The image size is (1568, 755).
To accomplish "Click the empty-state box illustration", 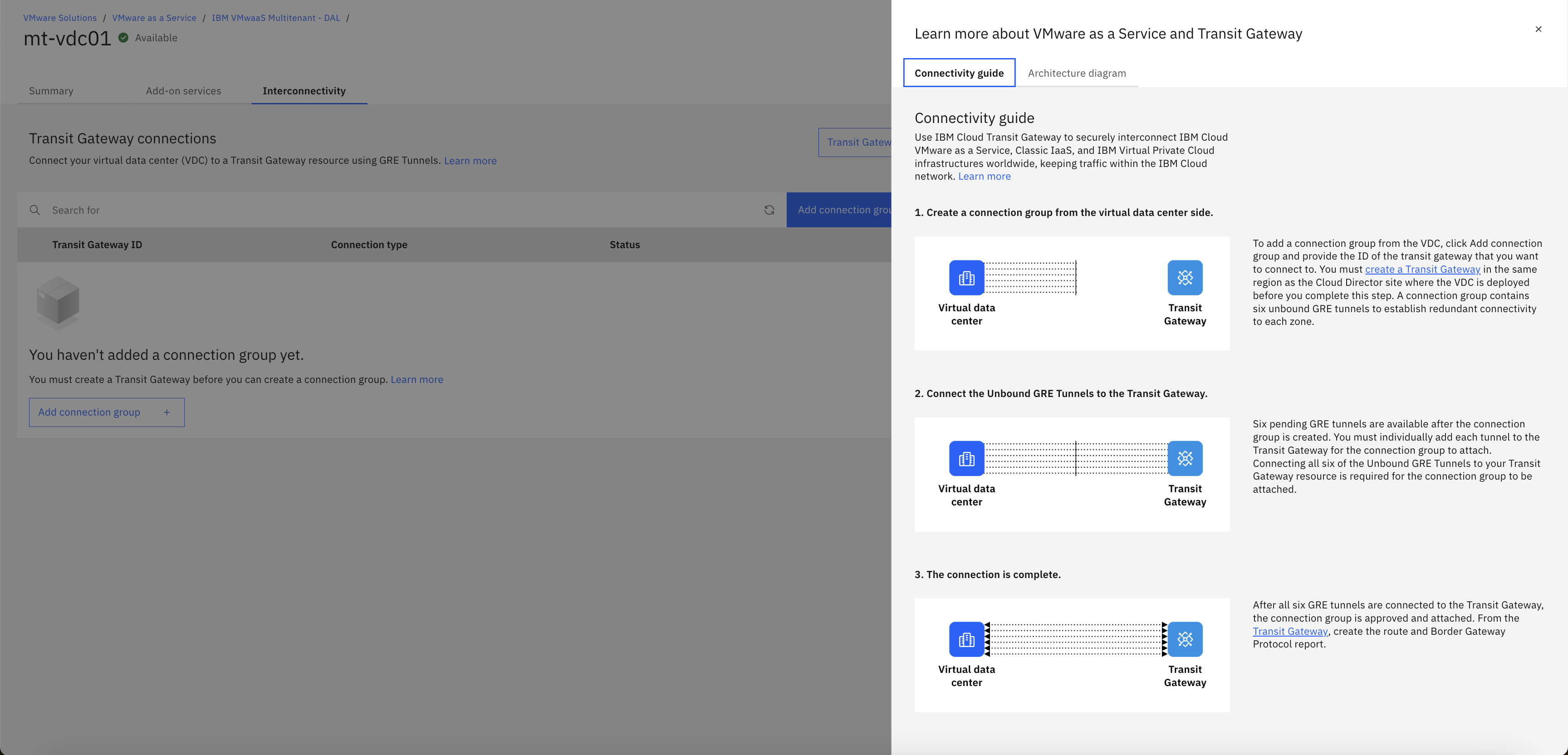I will [58, 302].
